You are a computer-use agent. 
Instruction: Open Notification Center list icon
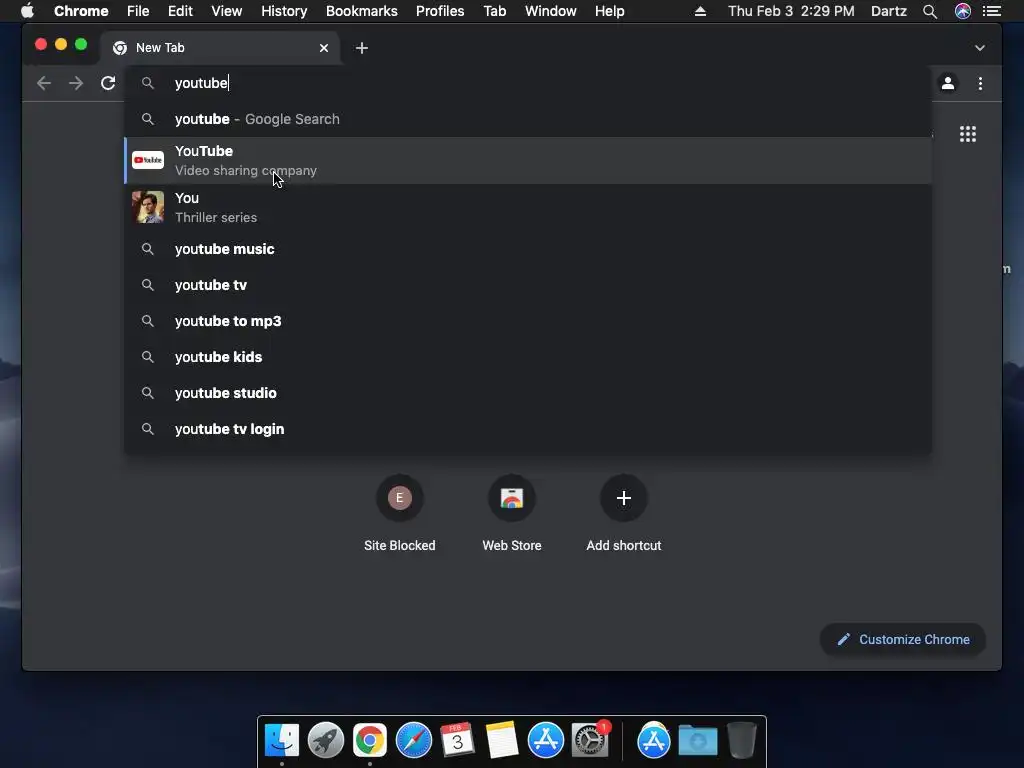click(992, 11)
